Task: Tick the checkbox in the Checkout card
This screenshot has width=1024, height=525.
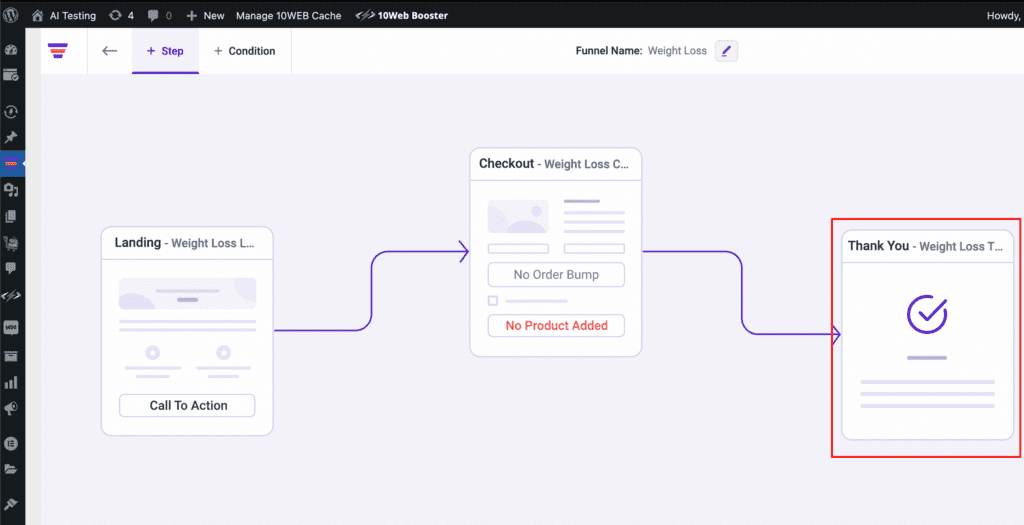Action: pyautogui.click(x=492, y=300)
